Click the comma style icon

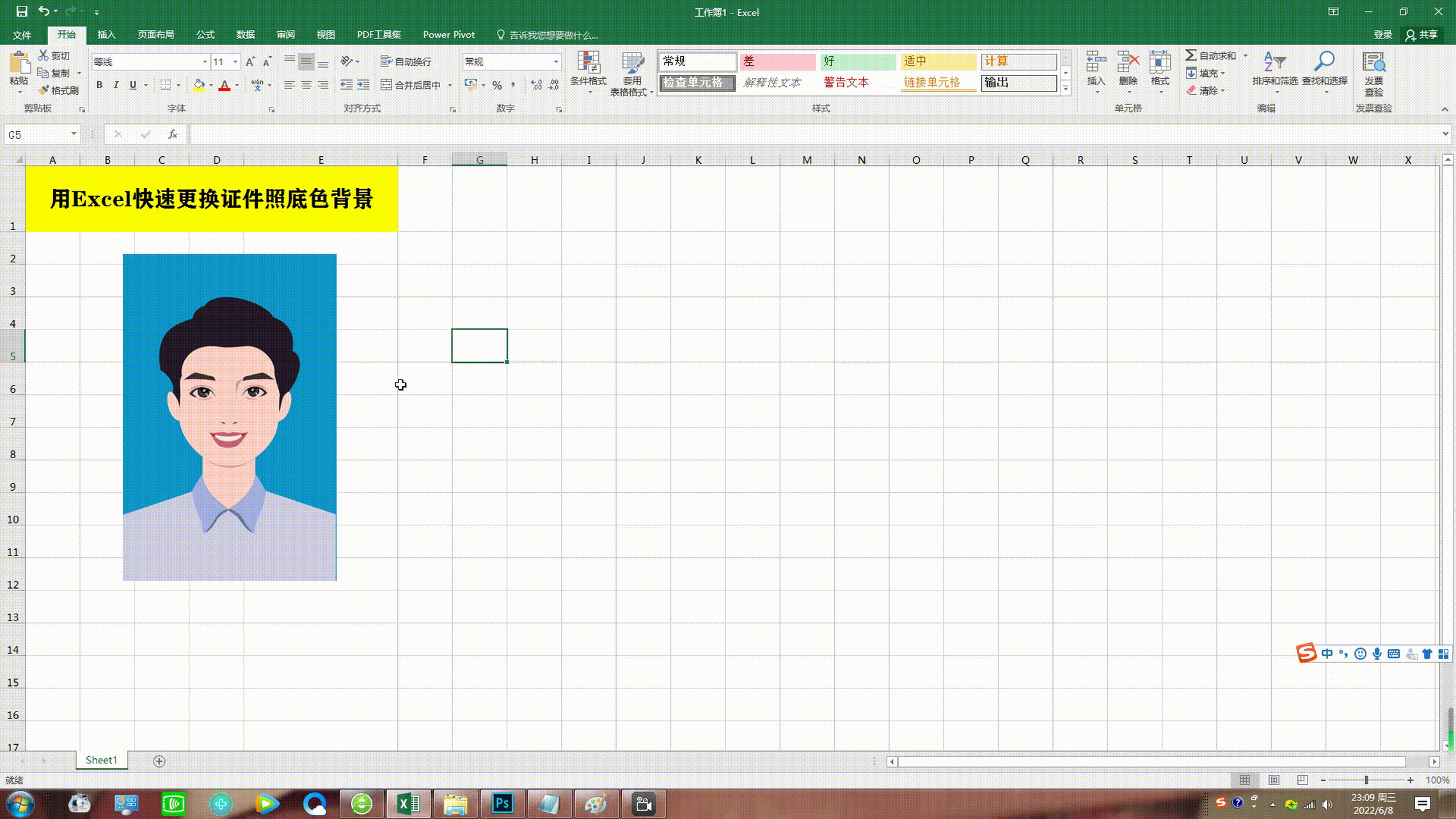coord(513,85)
